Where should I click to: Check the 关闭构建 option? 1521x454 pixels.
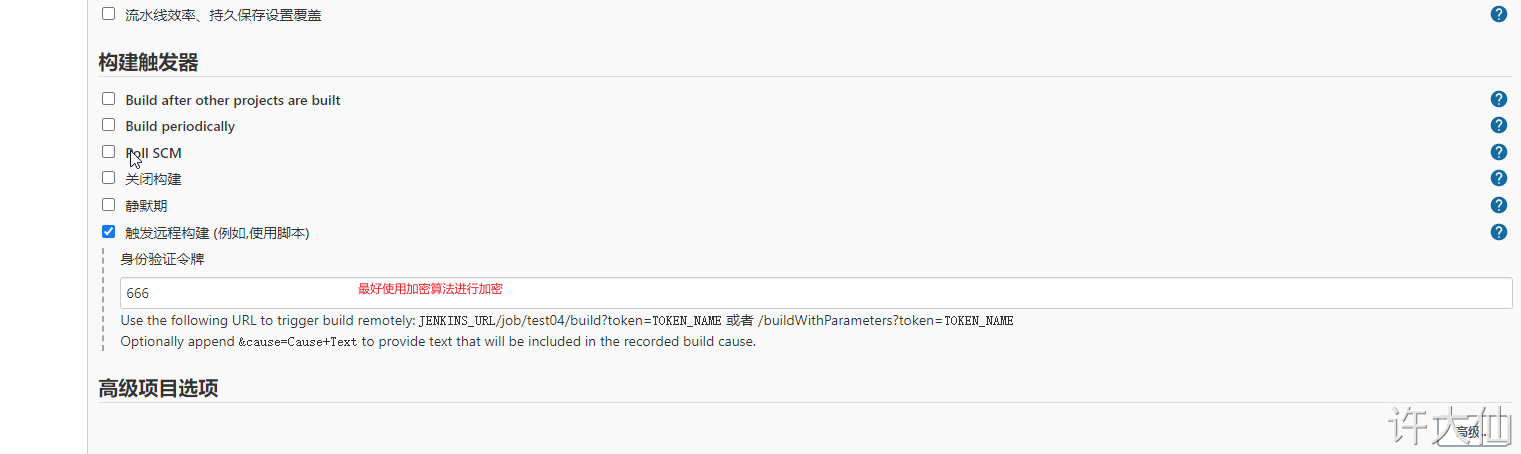tap(108, 178)
